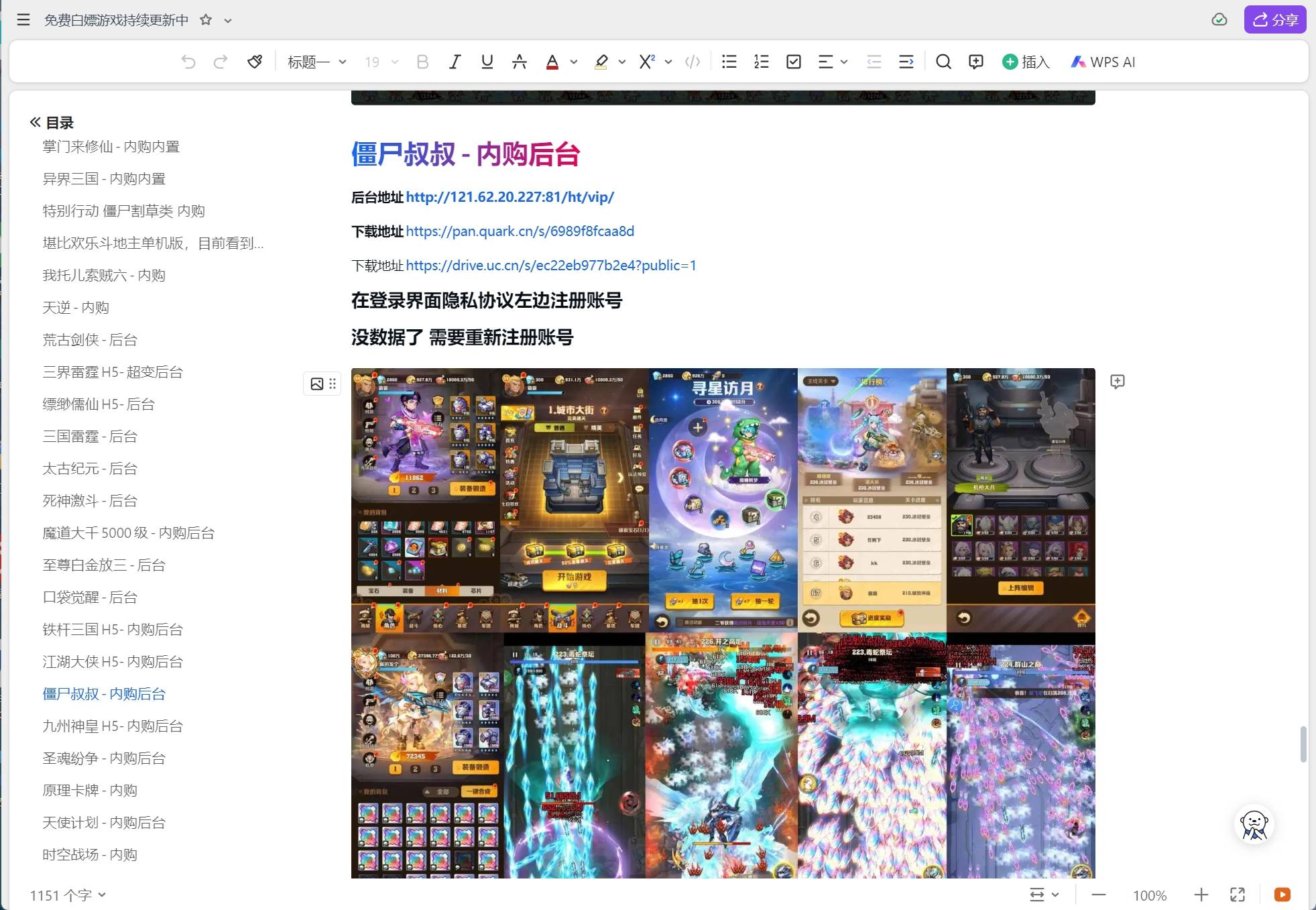Check the cloud sync status icon
The width and height of the screenshot is (1316, 910).
pyautogui.click(x=1219, y=19)
